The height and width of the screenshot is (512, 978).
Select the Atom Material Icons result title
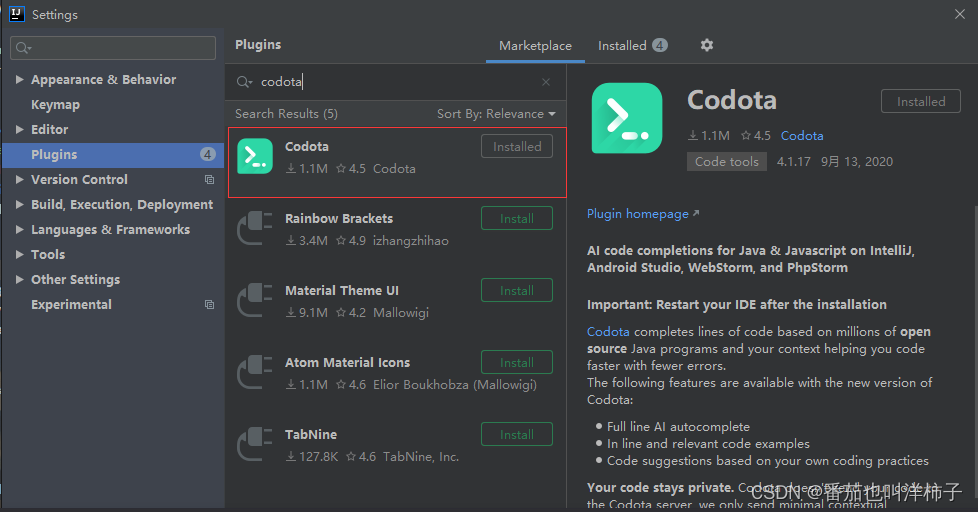[347, 362]
